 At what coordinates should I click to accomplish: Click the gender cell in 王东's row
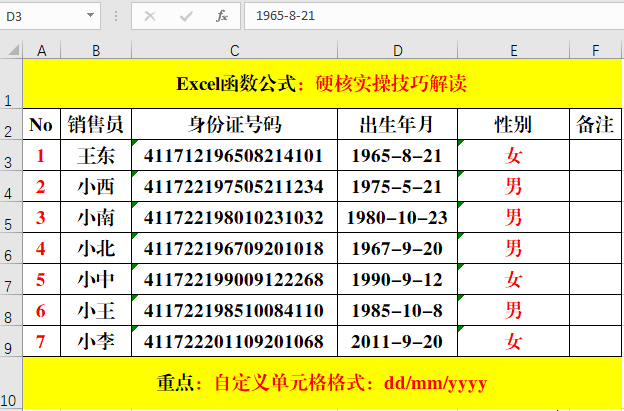coord(514,155)
